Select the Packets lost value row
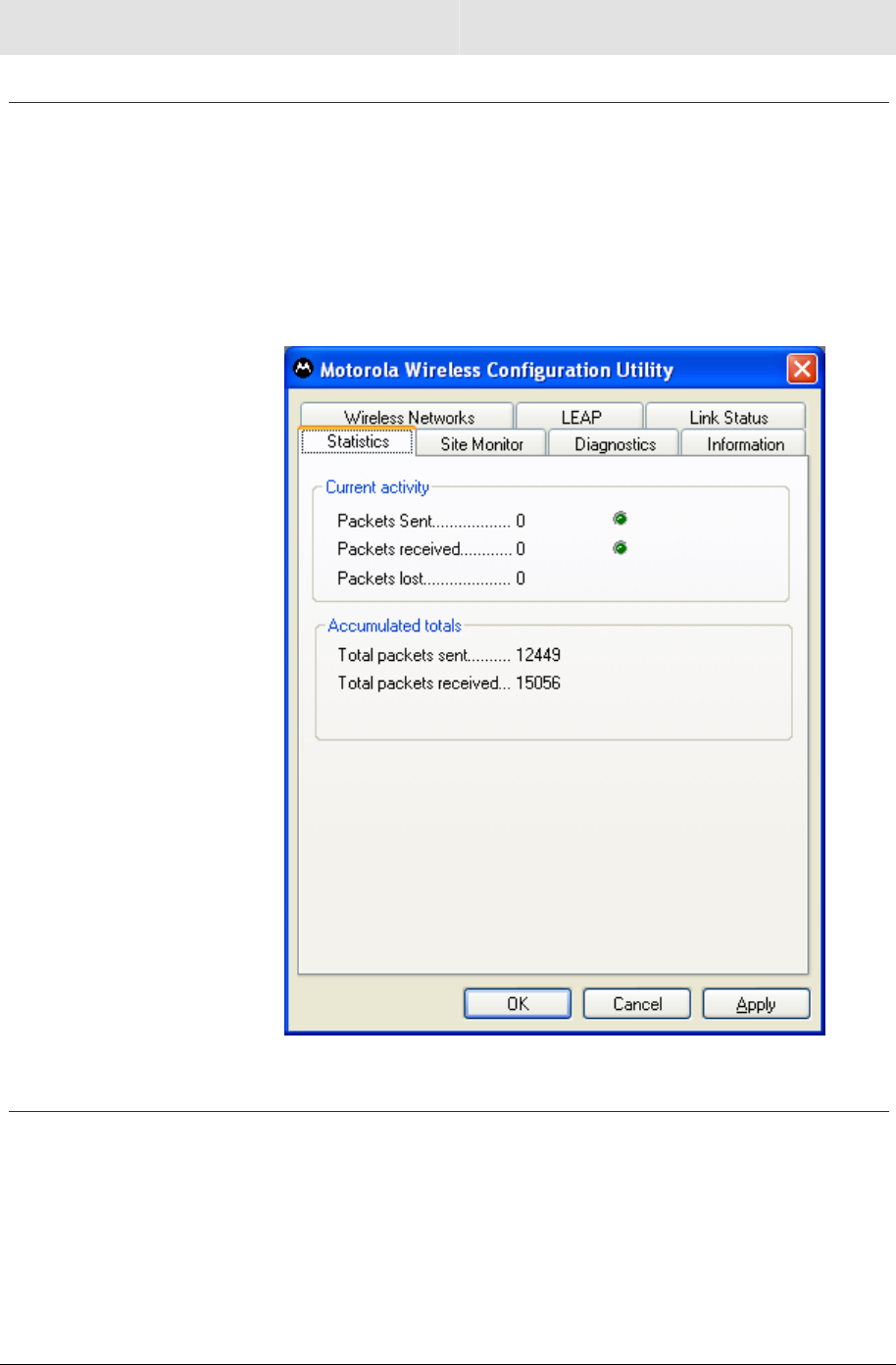896x1365 pixels. tap(431, 579)
